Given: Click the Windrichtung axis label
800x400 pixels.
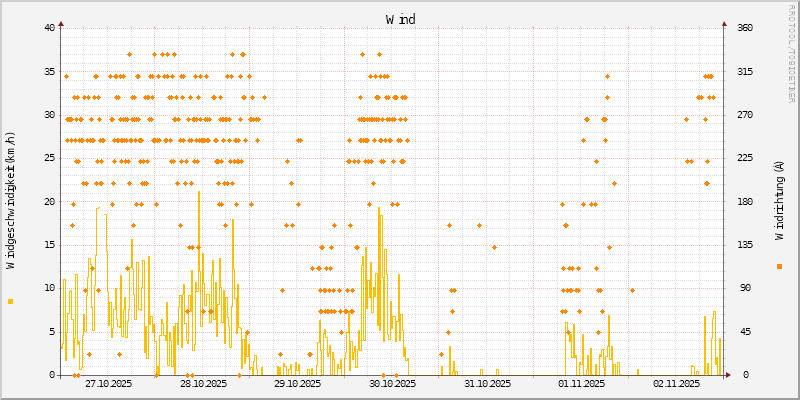Looking at the screenshot, I should [x=779, y=200].
